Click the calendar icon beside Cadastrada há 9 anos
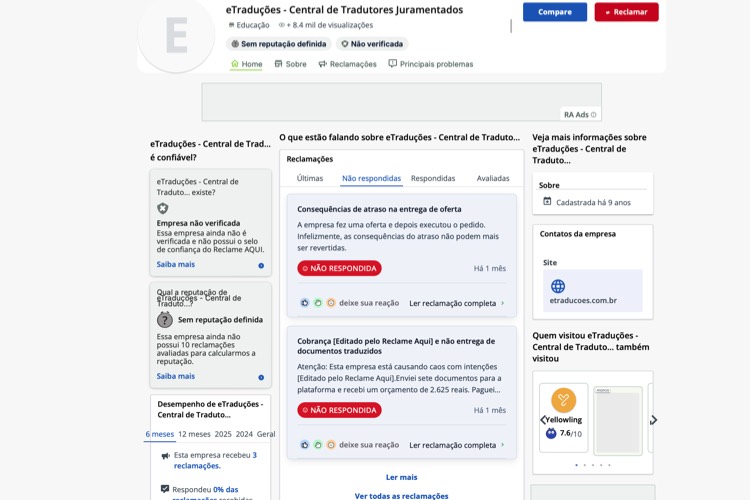This screenshot has height=500, width=750. tap(547, 201)
